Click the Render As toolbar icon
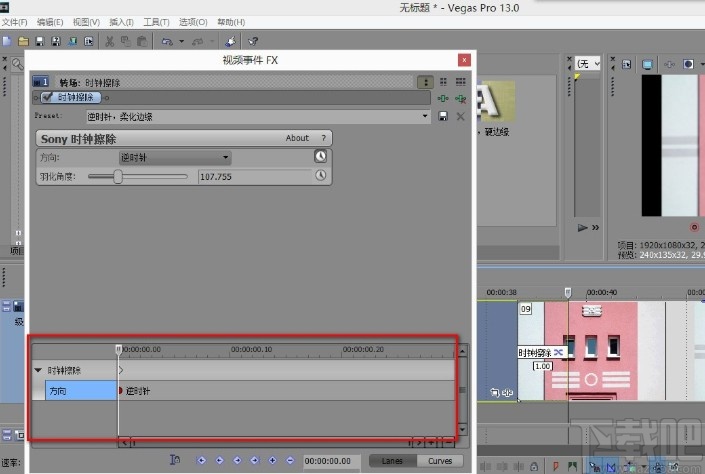 coord(72,41)
